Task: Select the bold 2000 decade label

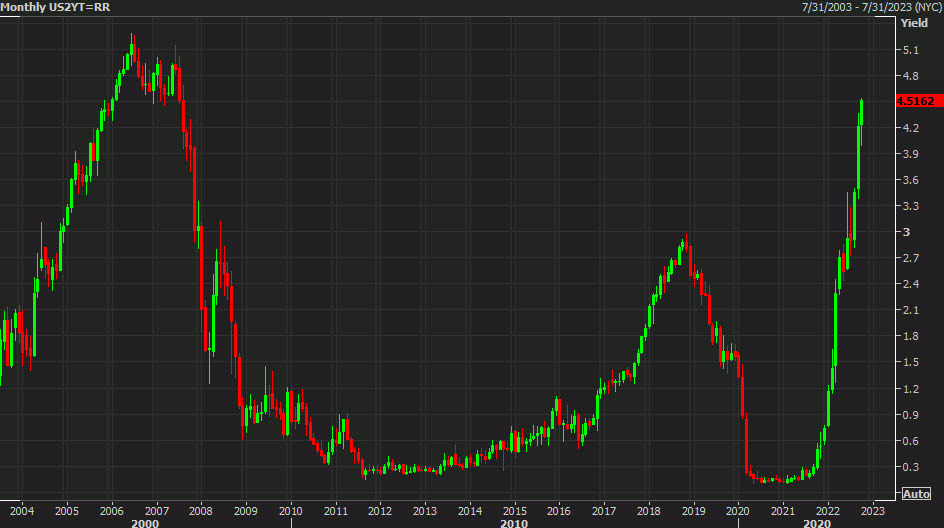Action: tap(145, 522)
